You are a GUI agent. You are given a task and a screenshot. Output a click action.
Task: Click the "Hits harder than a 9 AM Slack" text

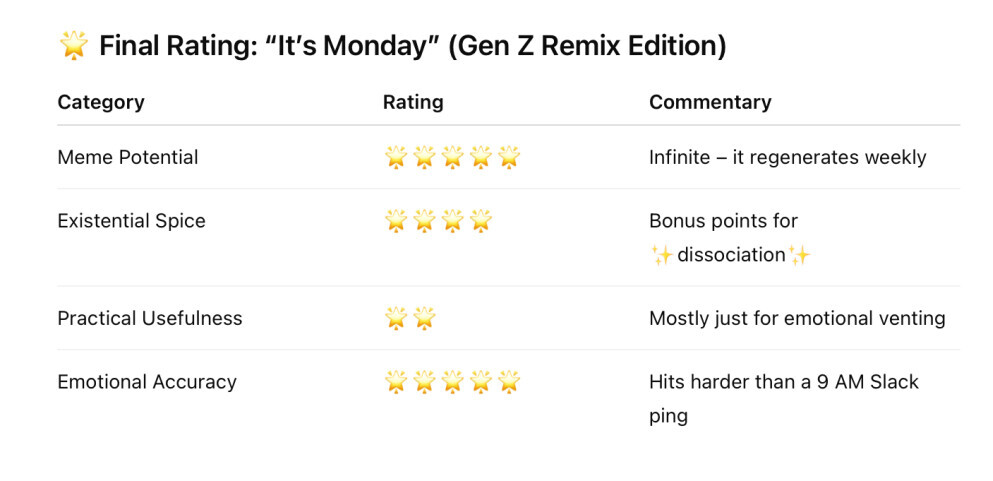point(783,381)
